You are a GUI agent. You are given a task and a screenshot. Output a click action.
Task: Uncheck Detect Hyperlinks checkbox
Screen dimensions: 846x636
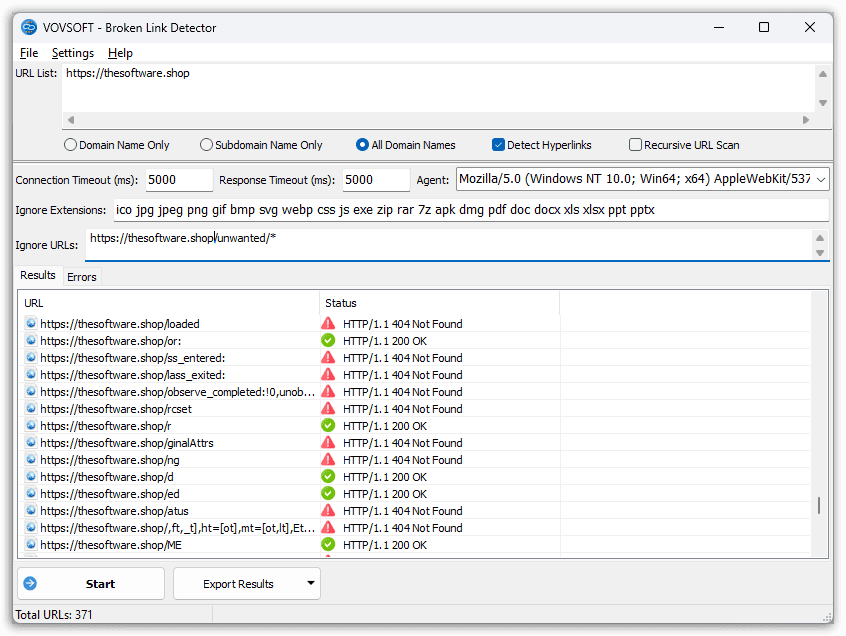(499, 145)
